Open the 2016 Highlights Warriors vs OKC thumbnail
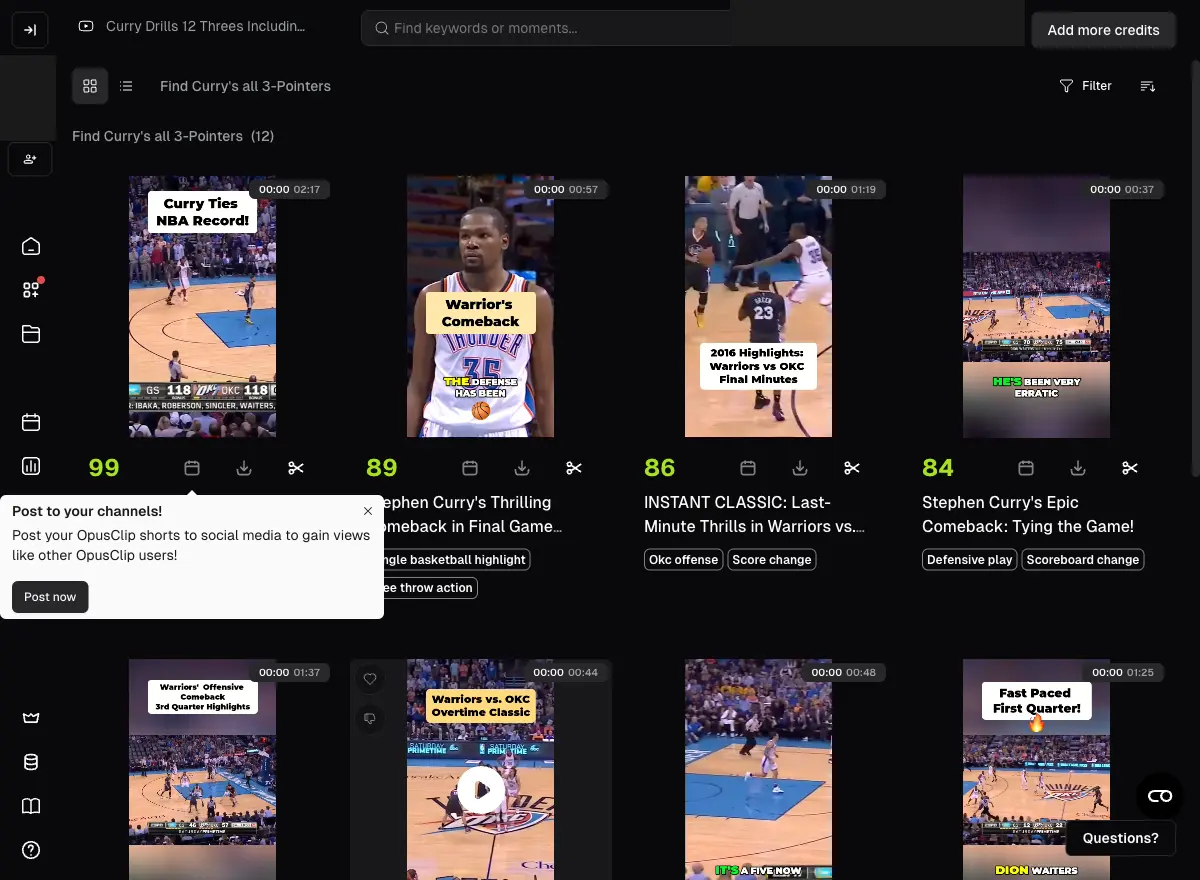This screenshot has width=1200, height=880. (758, 306)
